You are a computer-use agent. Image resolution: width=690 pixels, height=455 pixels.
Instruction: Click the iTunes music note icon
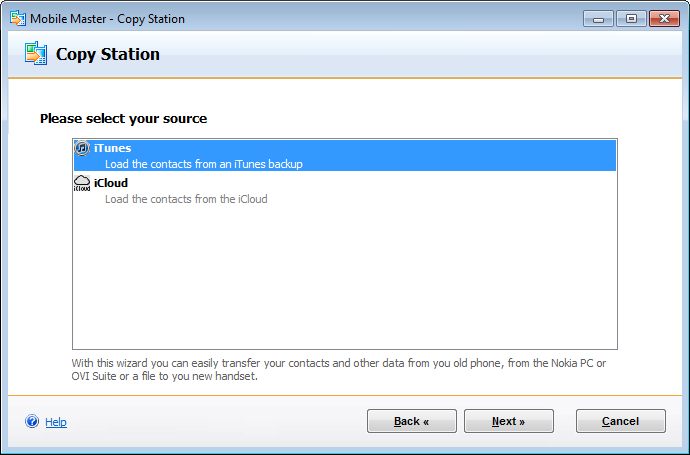click(83, 148)
